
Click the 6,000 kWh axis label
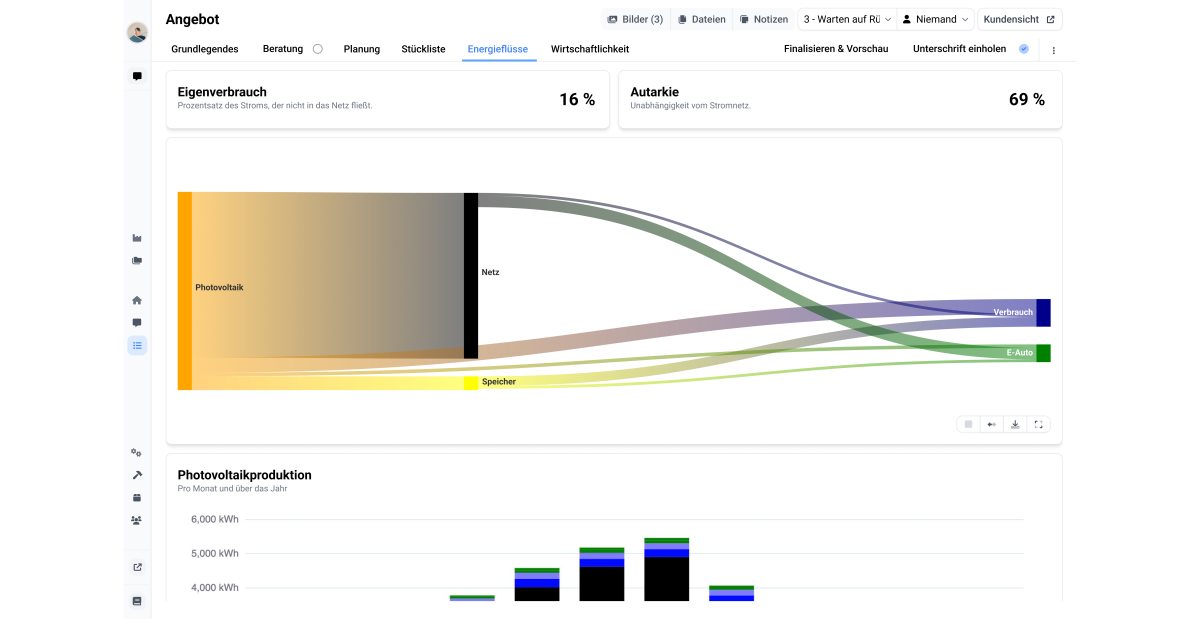(215, 520)
